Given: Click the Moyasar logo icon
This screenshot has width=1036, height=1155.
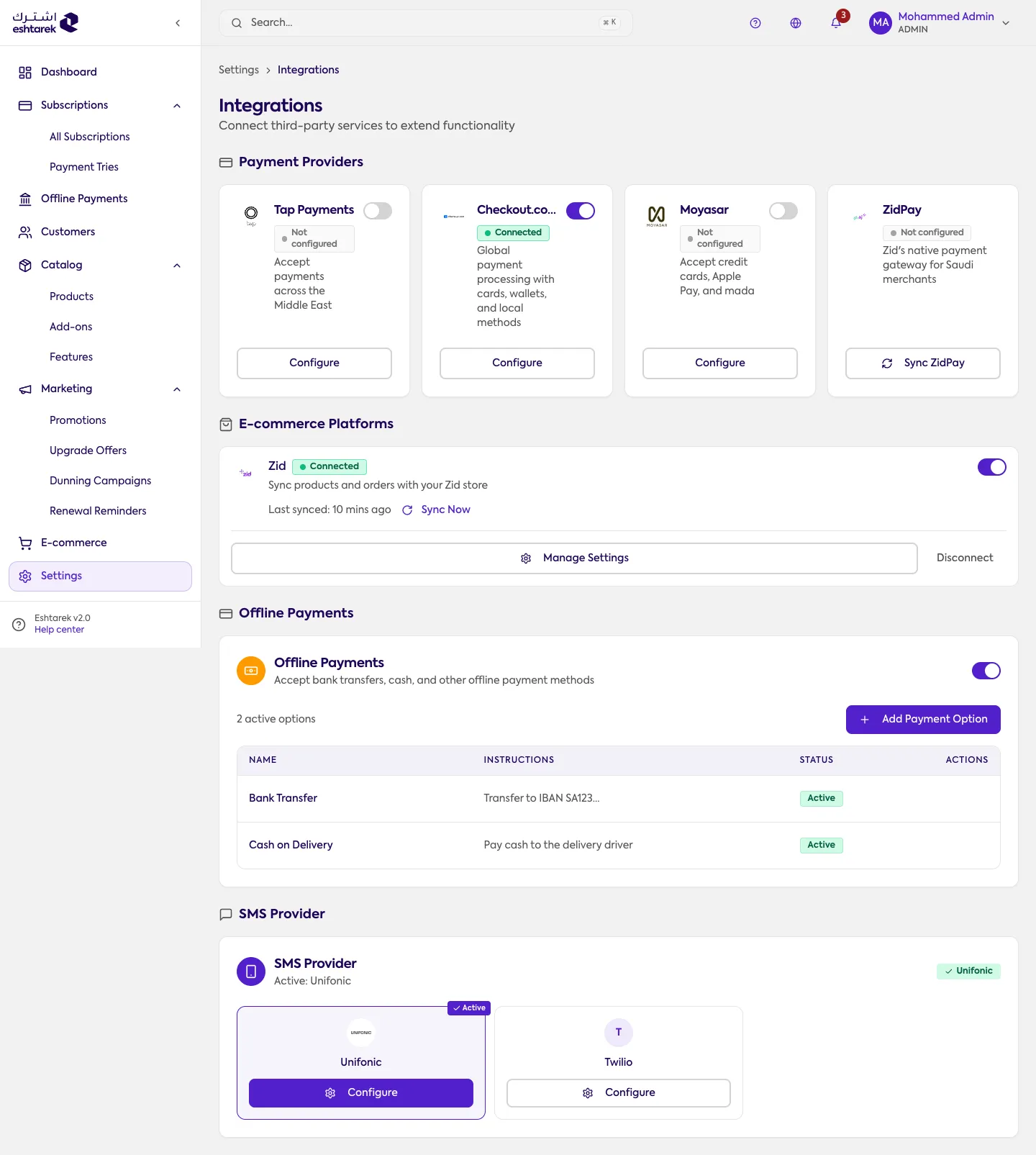Looking at the screenshot, I should pos(657,216).
